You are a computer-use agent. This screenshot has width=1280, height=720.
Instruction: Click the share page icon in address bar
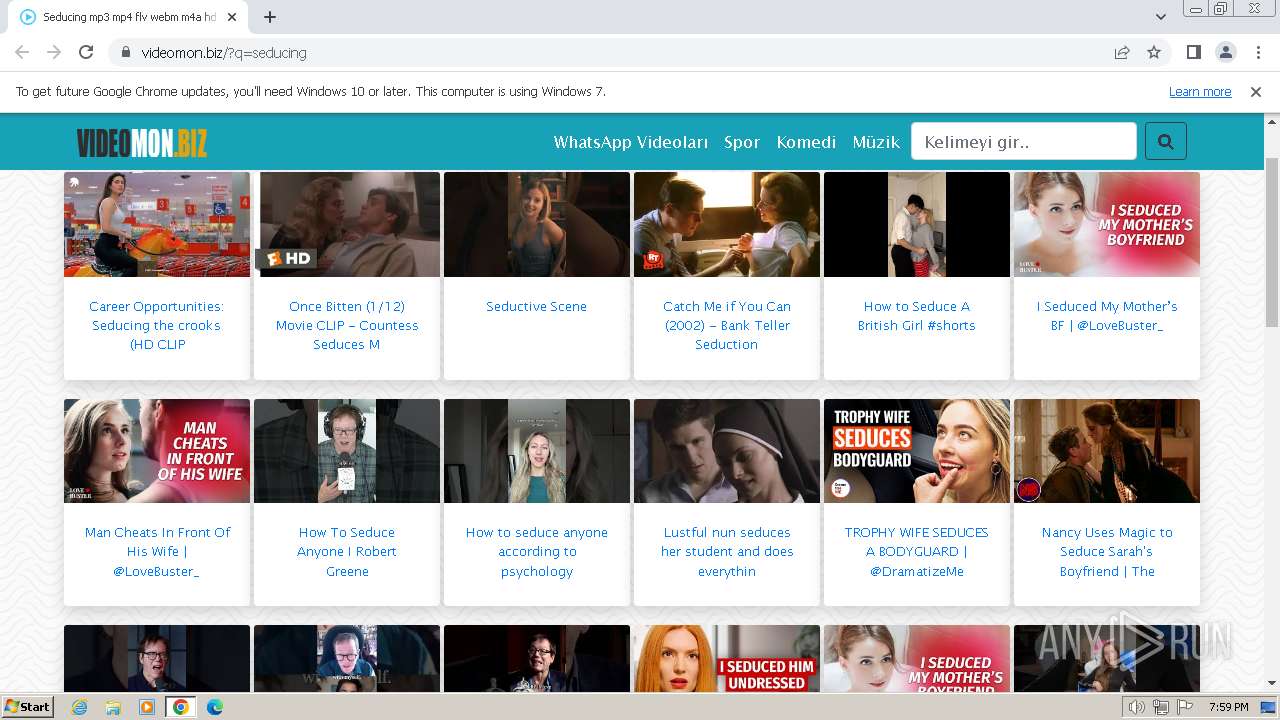(x=1122, y=52)
